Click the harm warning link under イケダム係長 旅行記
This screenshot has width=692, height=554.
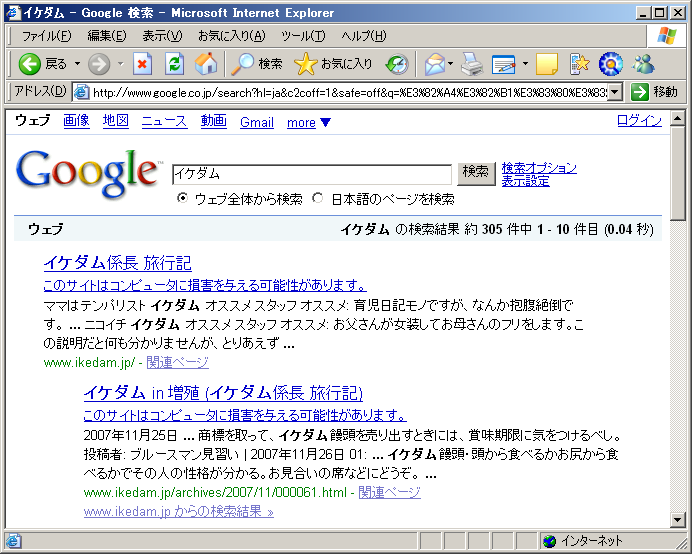[205, 285]
